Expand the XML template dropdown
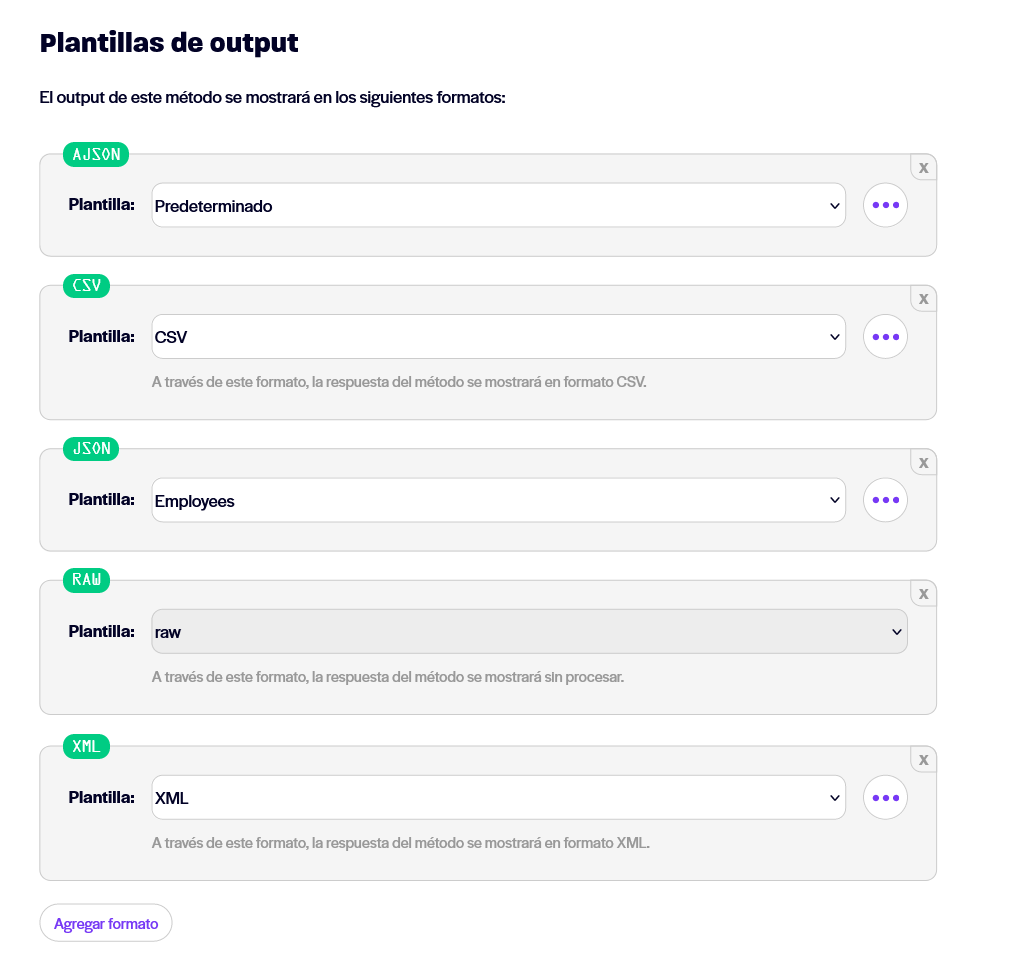The height and width of the screenshot is (967, 1032). 498,797
